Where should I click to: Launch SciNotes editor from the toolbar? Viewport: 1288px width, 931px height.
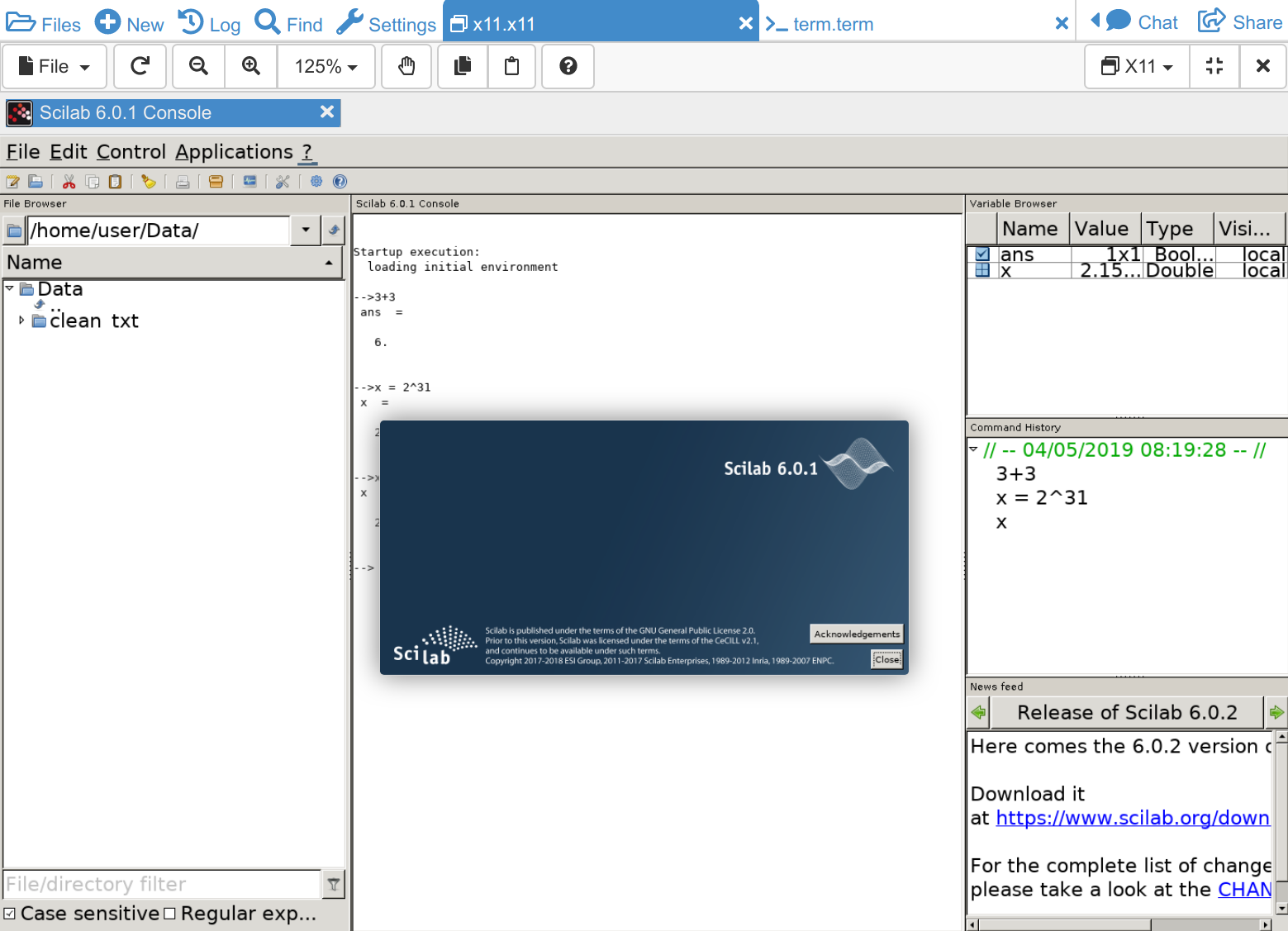click(12, 182)
